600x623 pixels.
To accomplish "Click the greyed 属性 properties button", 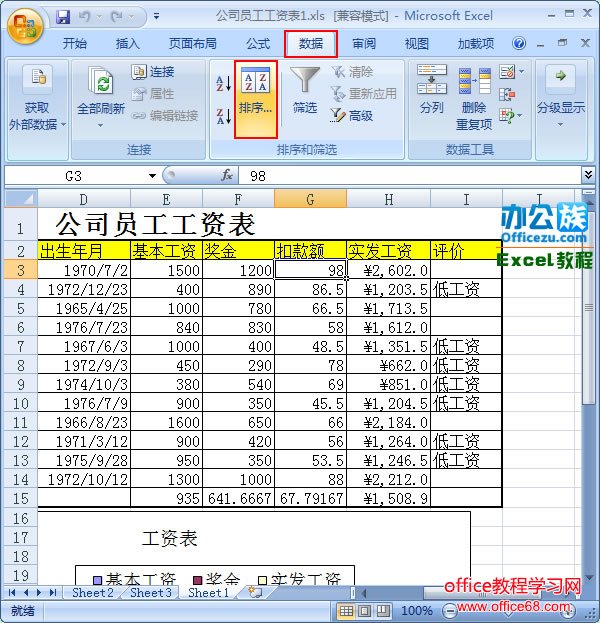I will click(x=153, y=94).
